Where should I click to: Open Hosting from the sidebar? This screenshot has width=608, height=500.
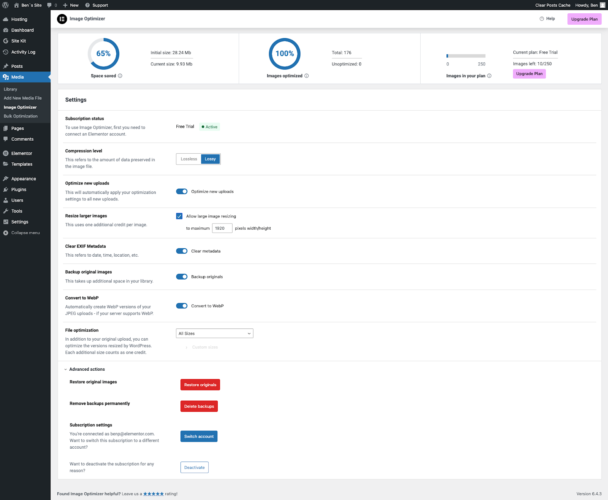19,19
